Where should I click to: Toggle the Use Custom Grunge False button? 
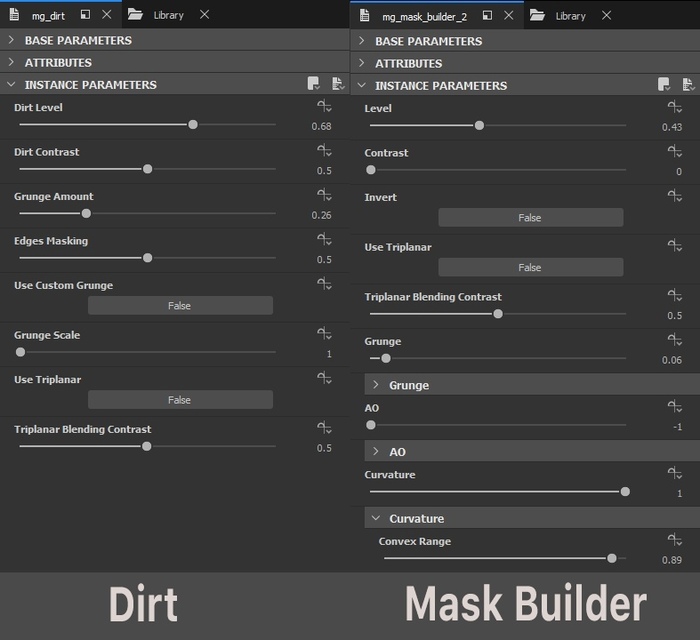[x=180, y=305]
